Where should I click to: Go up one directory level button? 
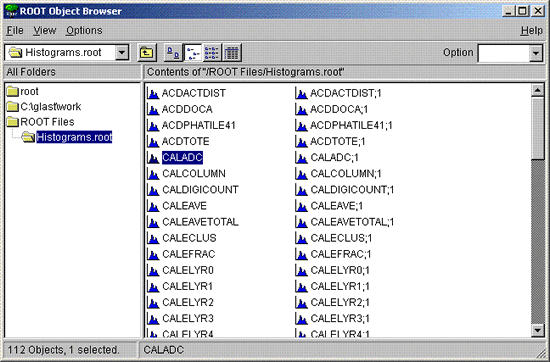(147, 53)
